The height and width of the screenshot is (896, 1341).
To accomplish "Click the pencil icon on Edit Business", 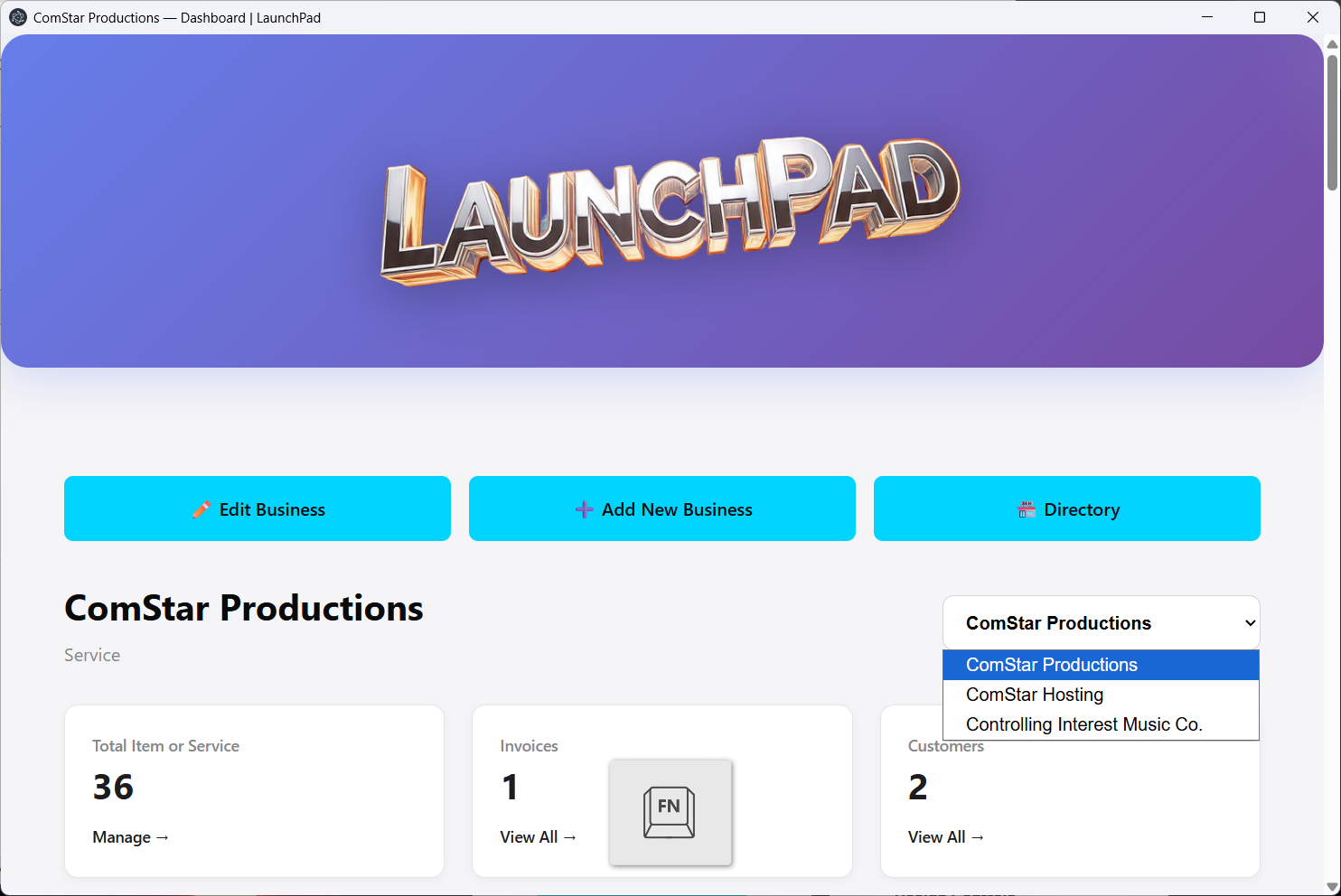I will 202,509.
